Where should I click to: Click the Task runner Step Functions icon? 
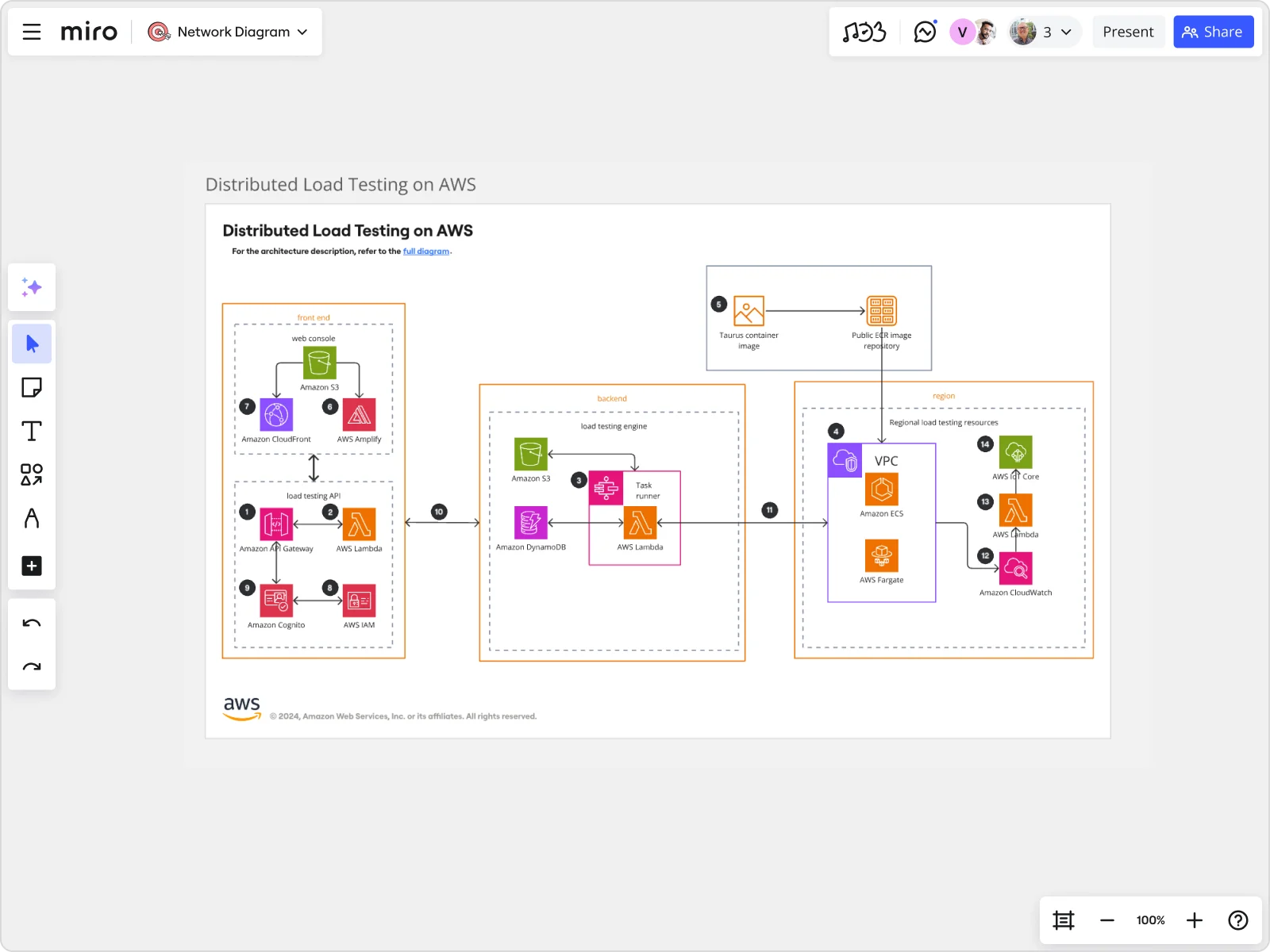(x=606, y=488)
